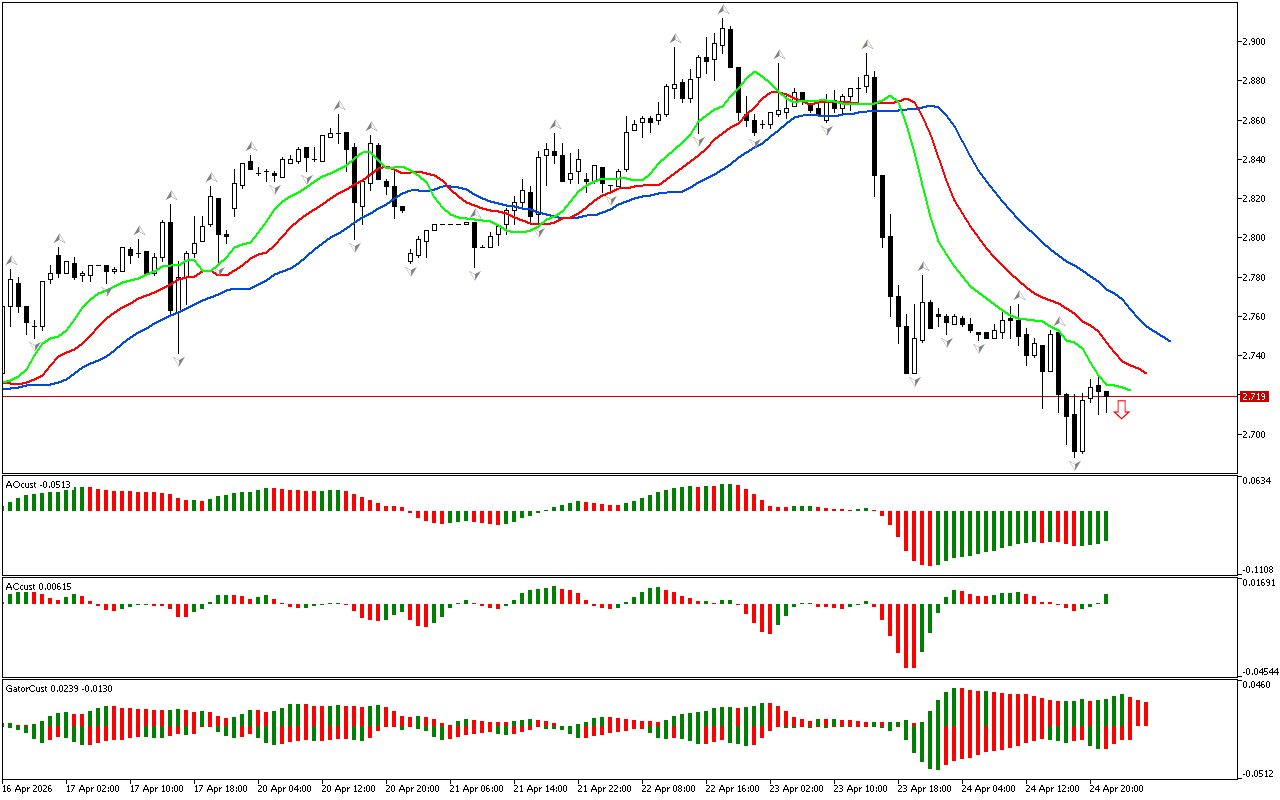The image size is (1280, 800).
Task: Click the right end of the red Alligator line
Action: pos(1144,373)
